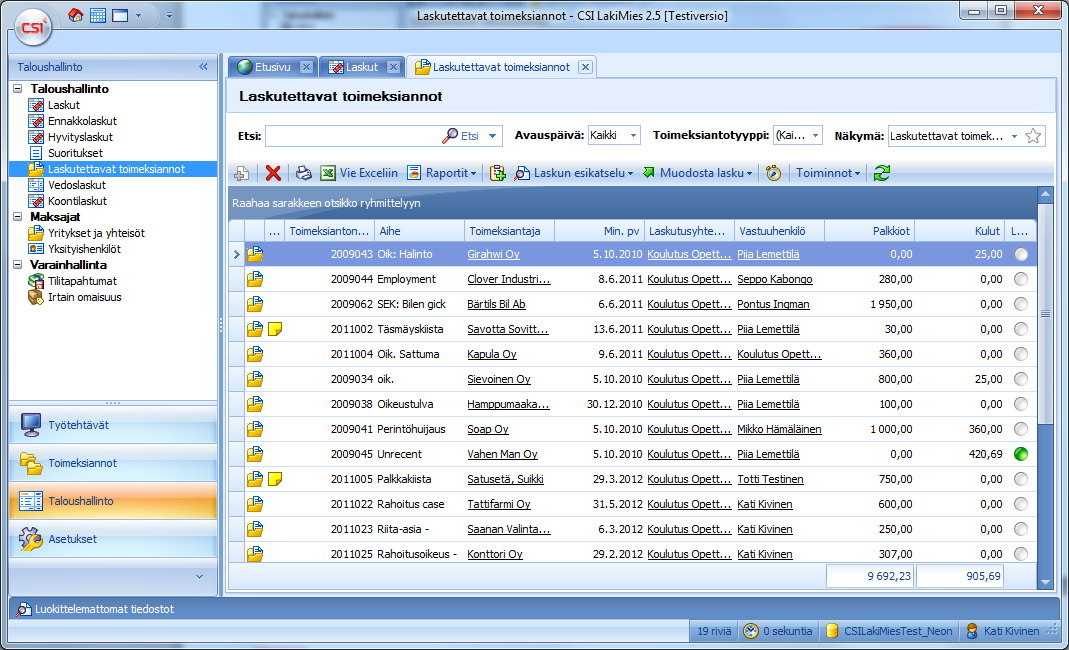Image resolution: width=1069 pixels, height=650 pixels.
Task: Open the Konttori Oy link
Action: (495, 554)
